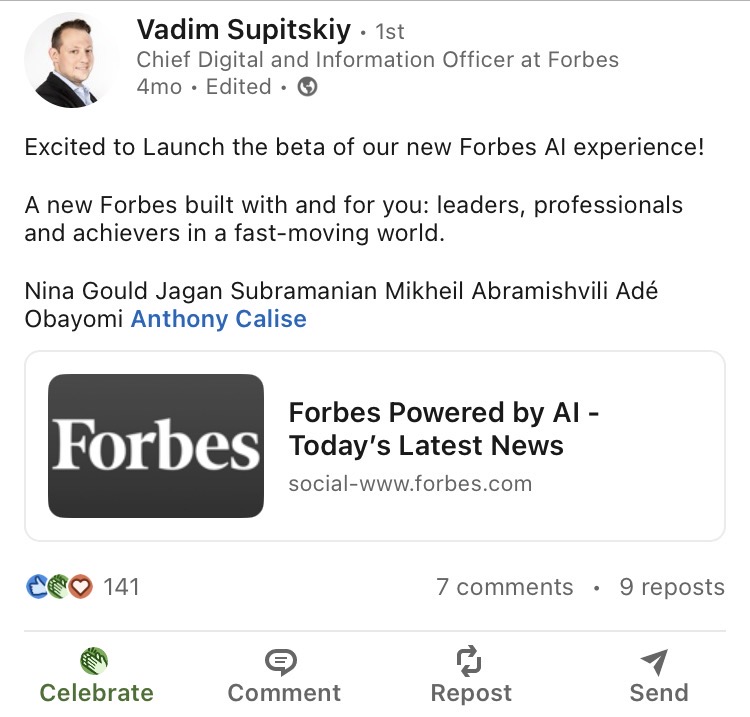The image size is (750, 717).
Task: Open the reaction emoji icons cluster
Action: [x=59, y=587]
